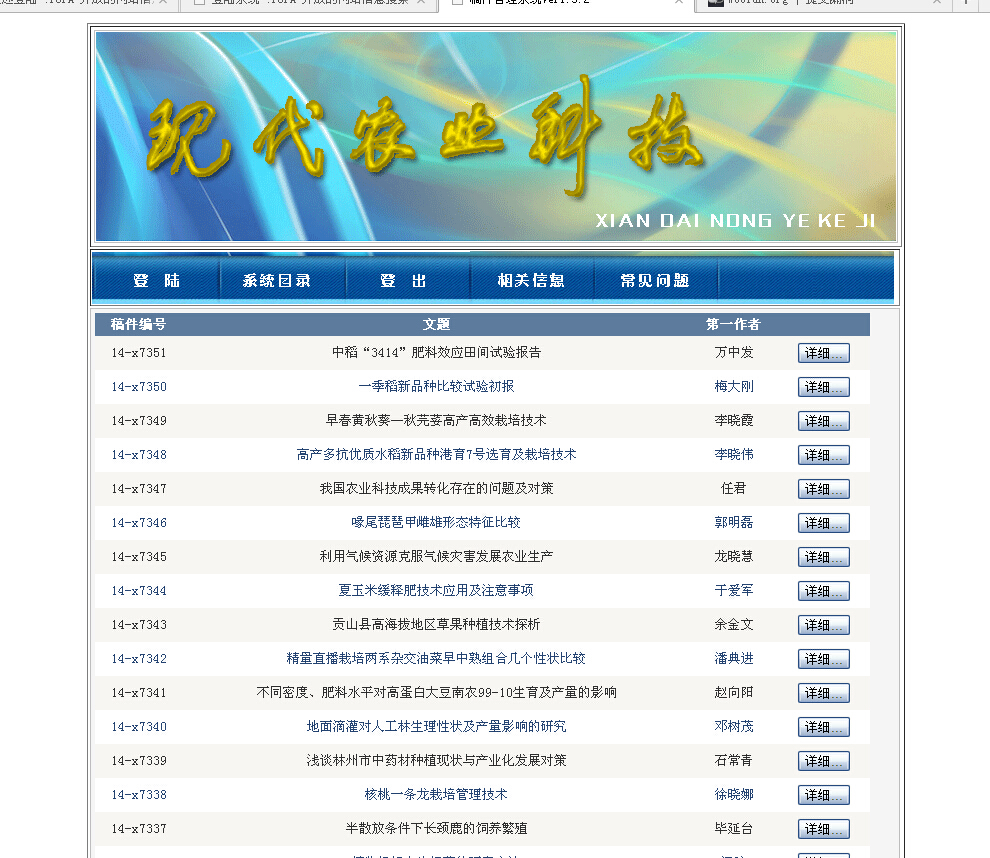Click title 一季稻新品种比较试验初报
This screenshot has height=858, width=990.
point(436,386)
